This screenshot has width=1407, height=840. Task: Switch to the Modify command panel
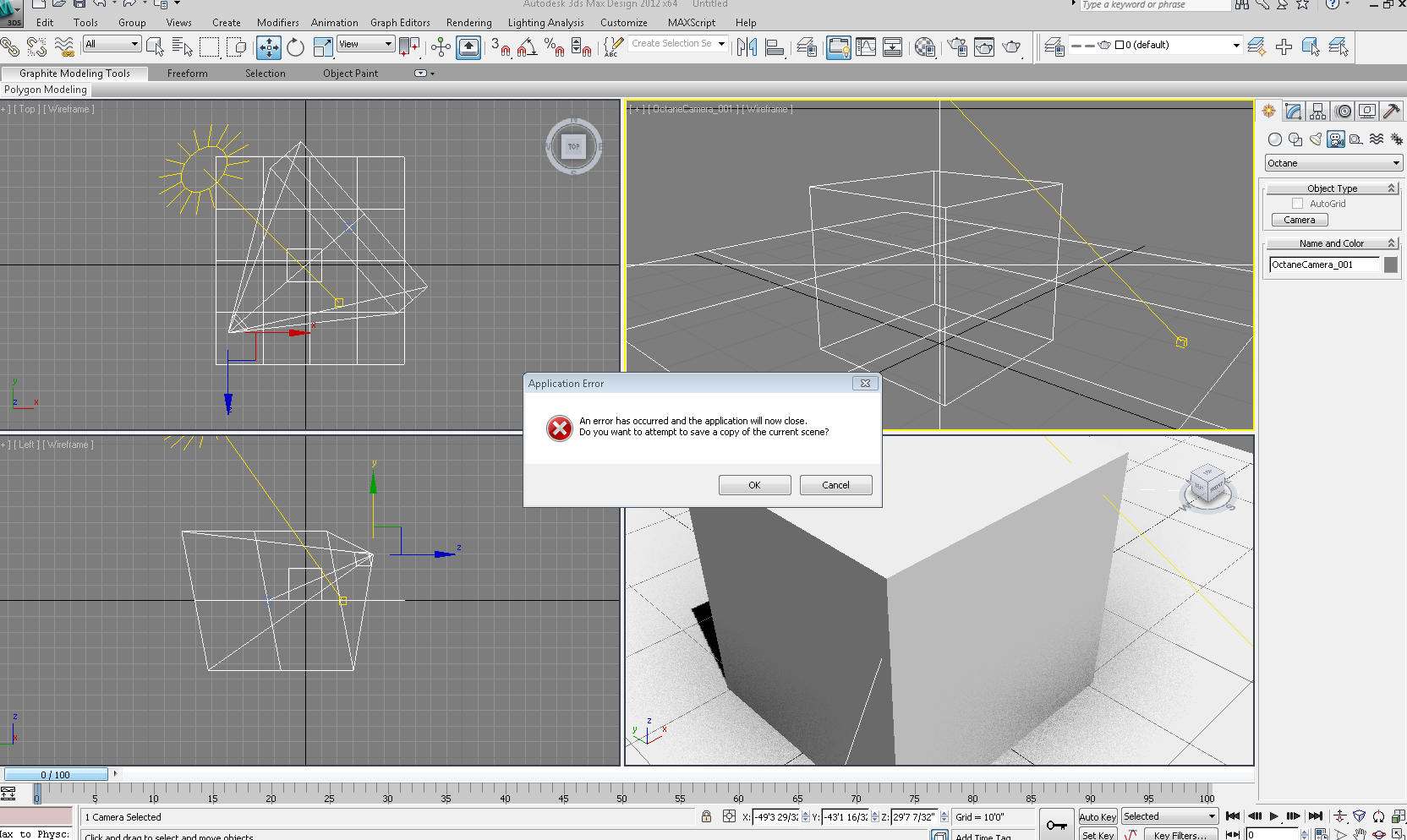click(1293, 112)
